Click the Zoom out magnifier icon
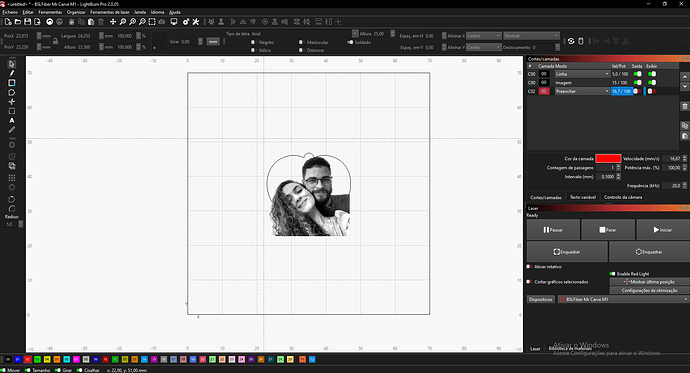This screenshot has height=373, width=690. tap(142, 22)
